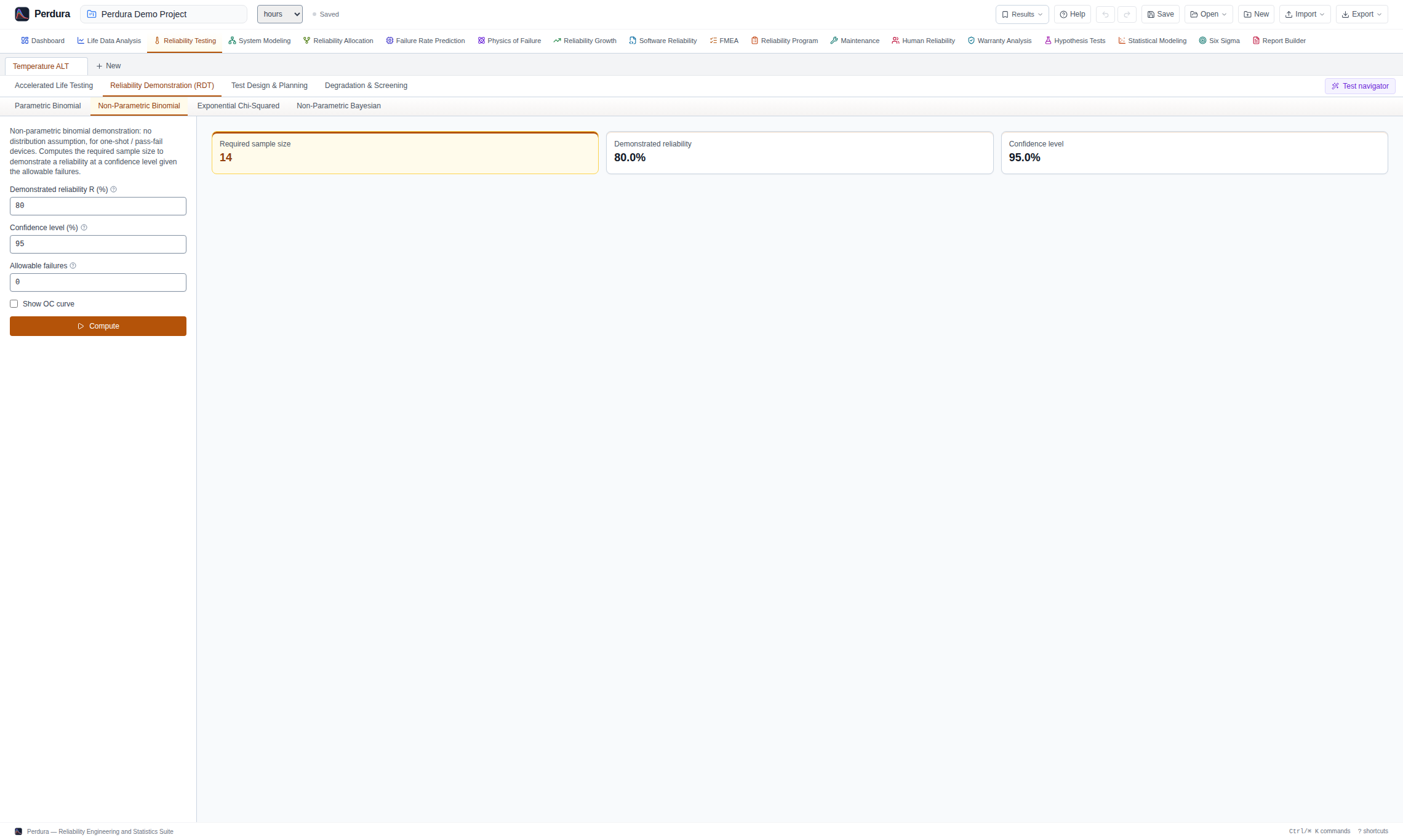
Task: Add a new analysis with + New tab
Action: click(108, 66)
